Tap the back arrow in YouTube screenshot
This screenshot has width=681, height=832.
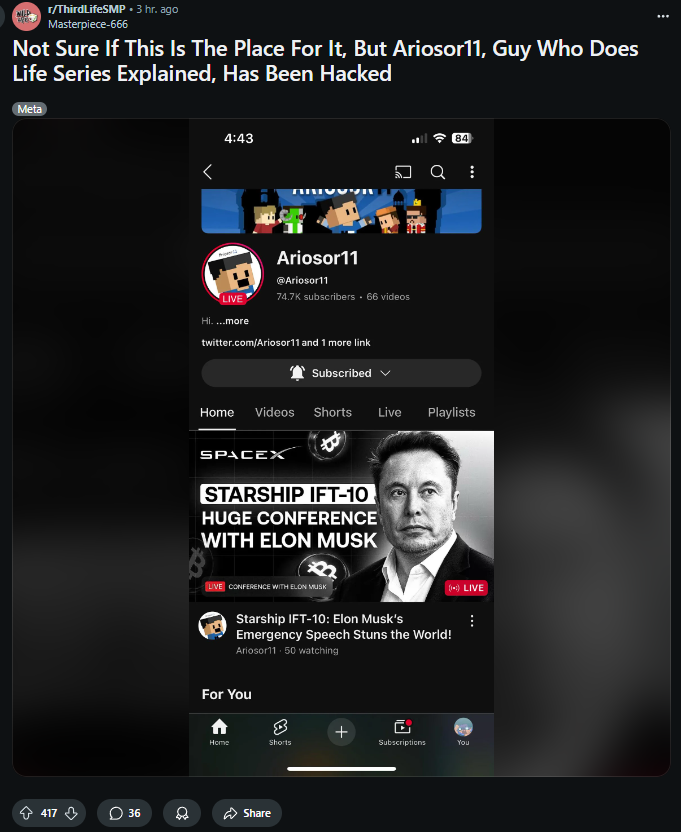(208, 172)
